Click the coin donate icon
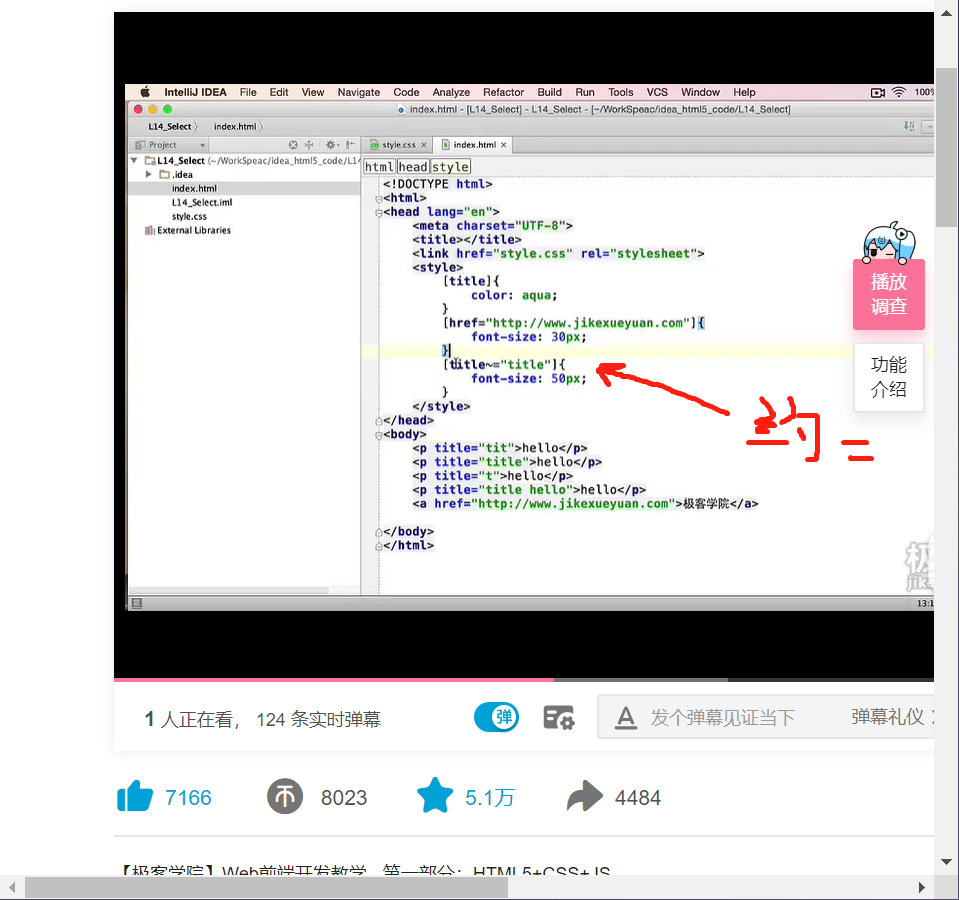This screenshot has width=959, height=900. [x=285, y=796]
